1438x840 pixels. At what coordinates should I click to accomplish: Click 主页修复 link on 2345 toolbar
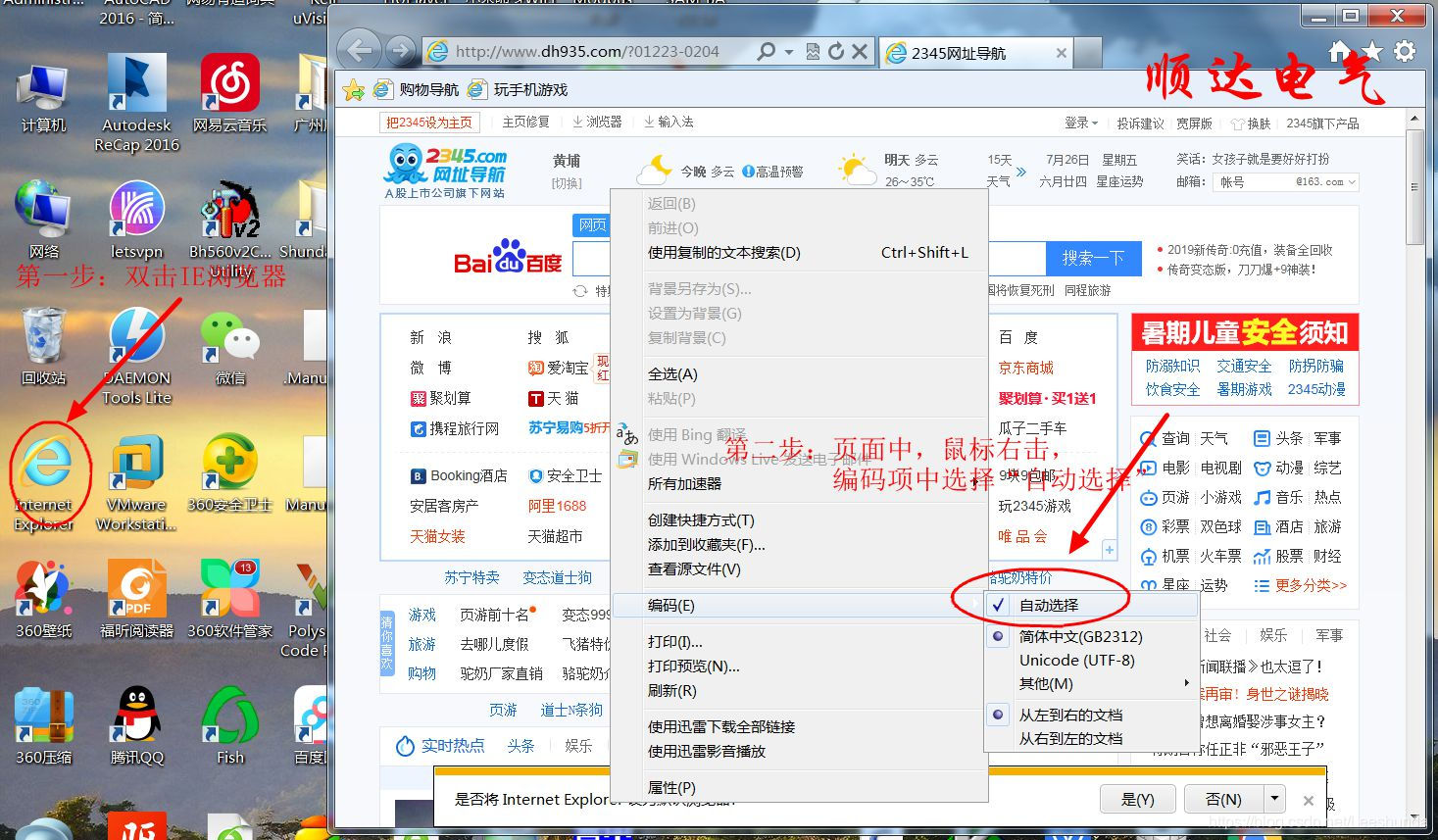(525, 123)
